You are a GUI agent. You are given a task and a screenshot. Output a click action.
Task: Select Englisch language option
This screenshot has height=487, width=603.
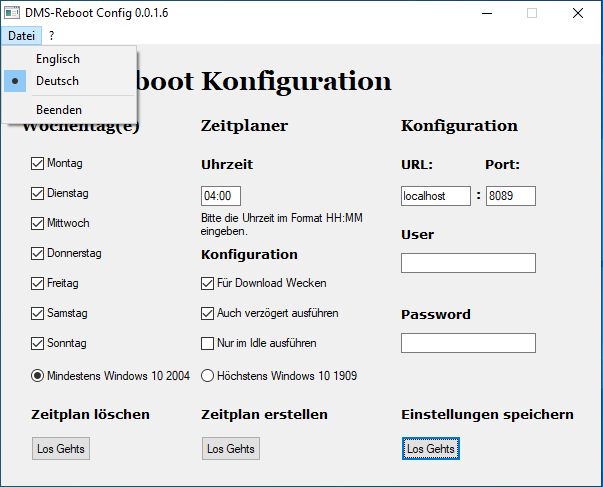coord(57,59)
